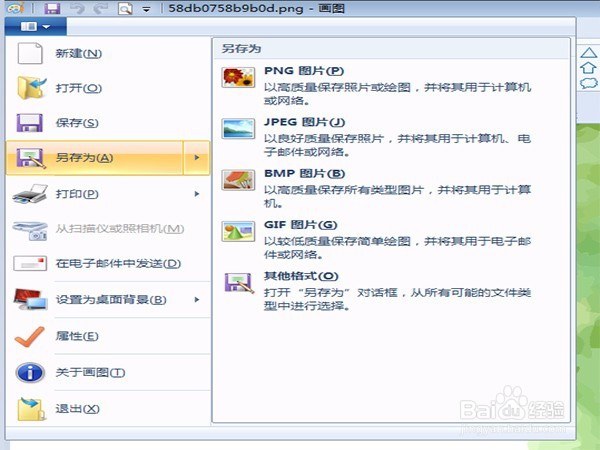
Task: Open the quick access toolbar customize arrow
Action: (146, 9)
